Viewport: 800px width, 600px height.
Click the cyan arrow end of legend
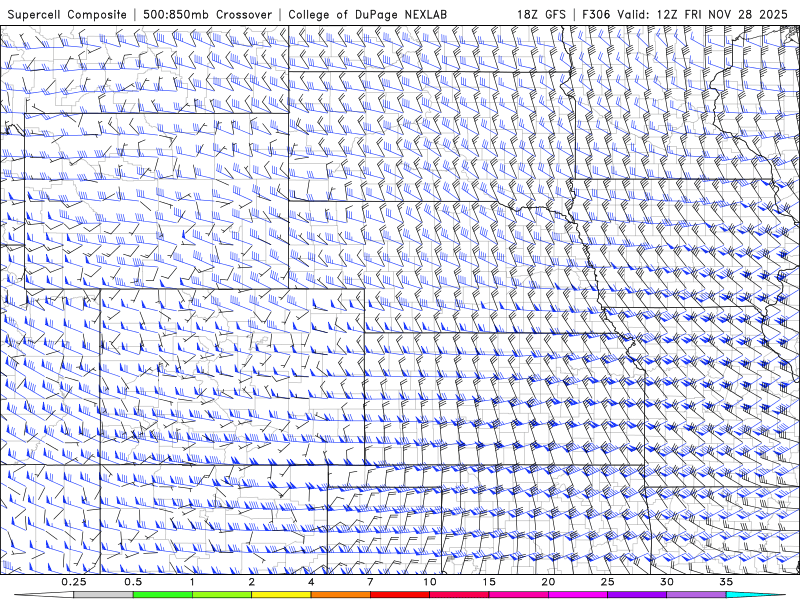tap(757, 595)
